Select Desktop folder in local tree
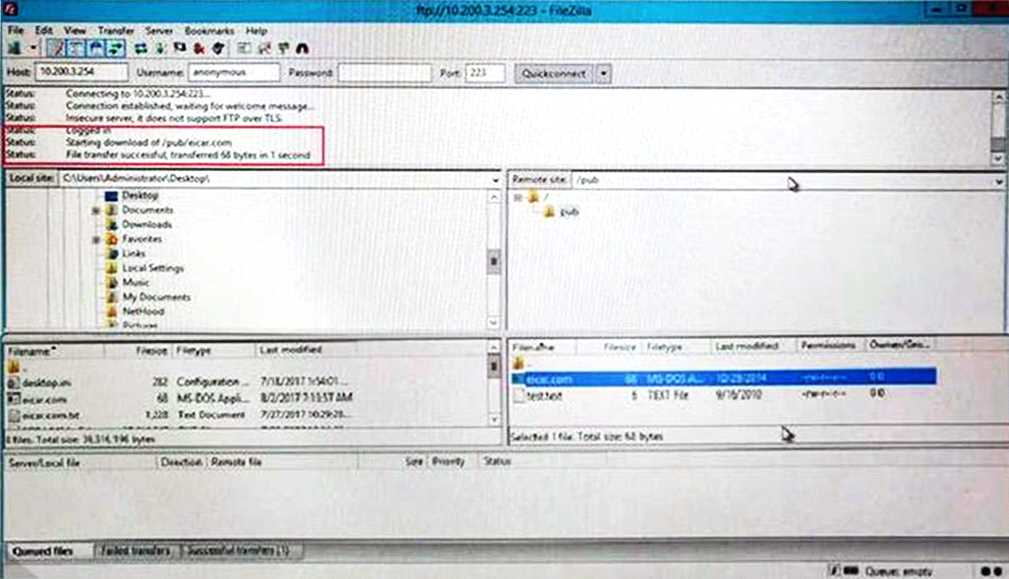 (x=140, y=195)
